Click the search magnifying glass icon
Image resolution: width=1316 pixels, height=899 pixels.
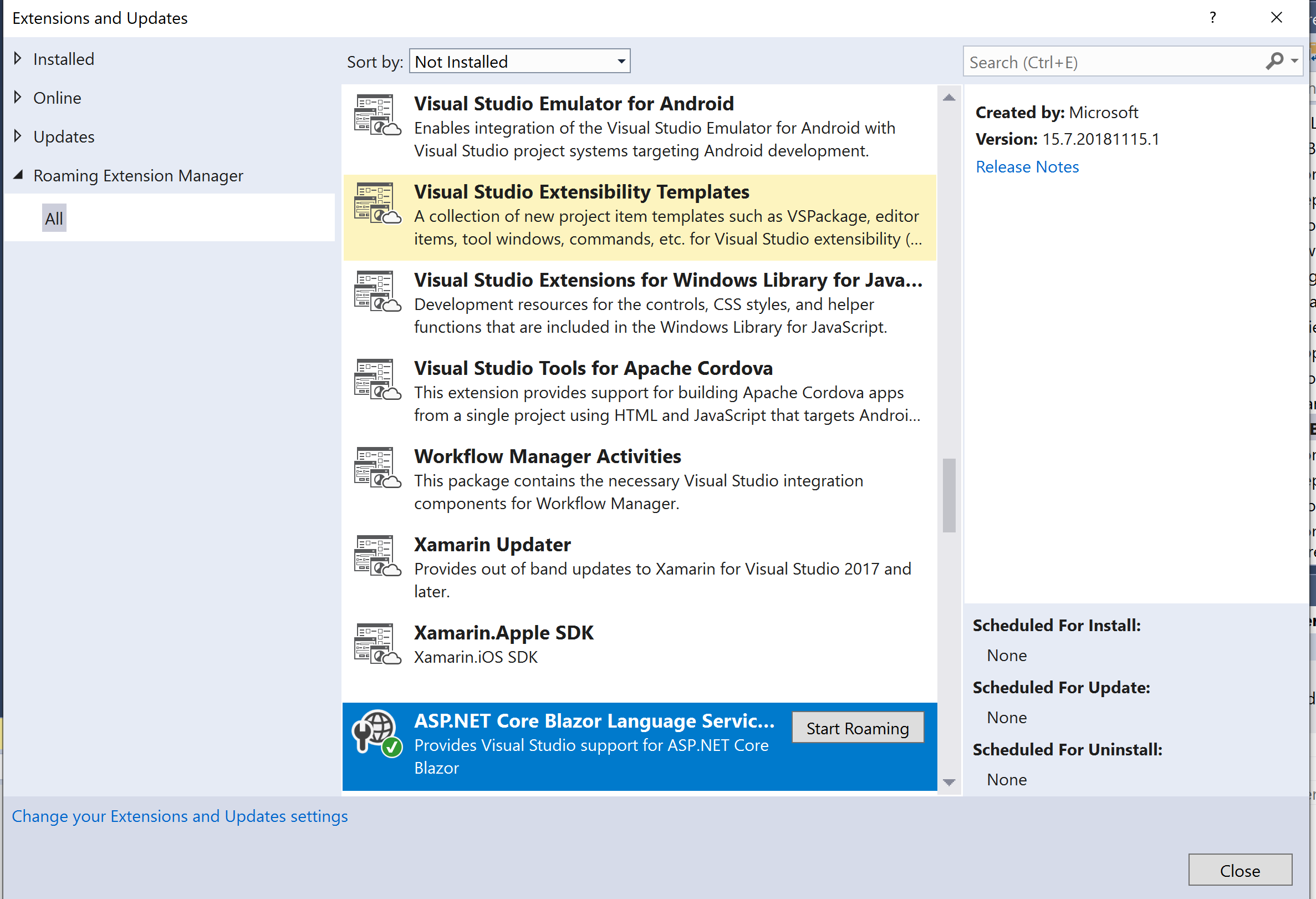click(1274, 60)
